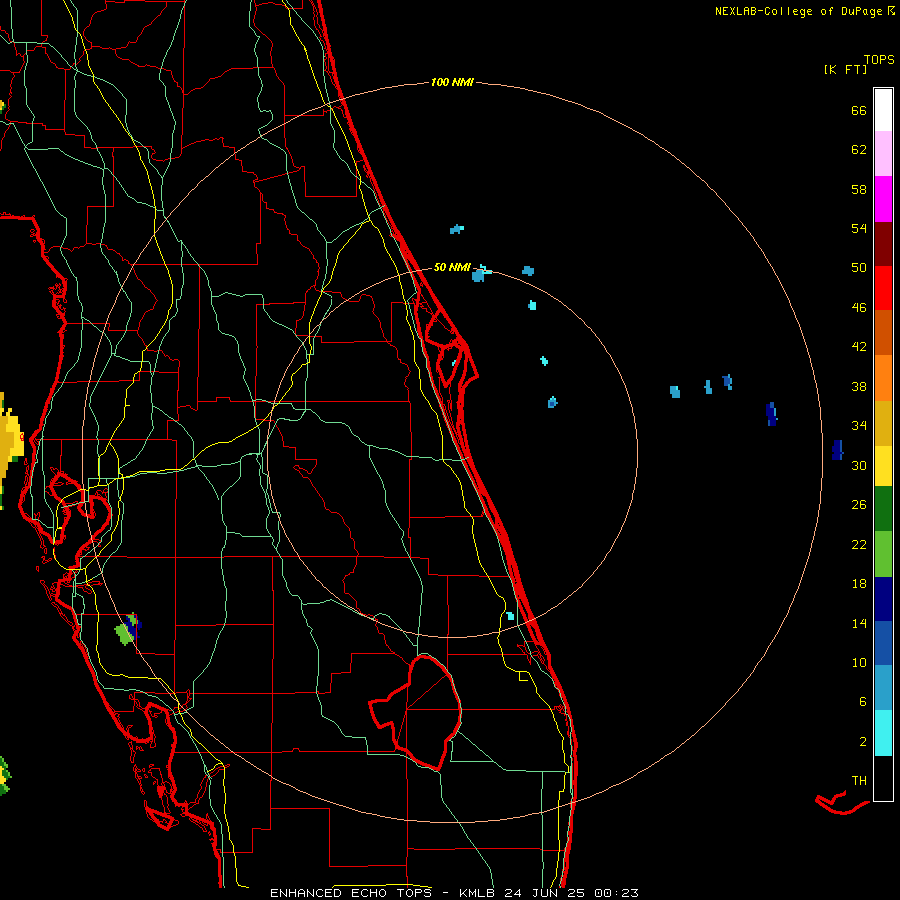900x900 pixels.
Task: Click the 30 legend value
Action: 859,465
